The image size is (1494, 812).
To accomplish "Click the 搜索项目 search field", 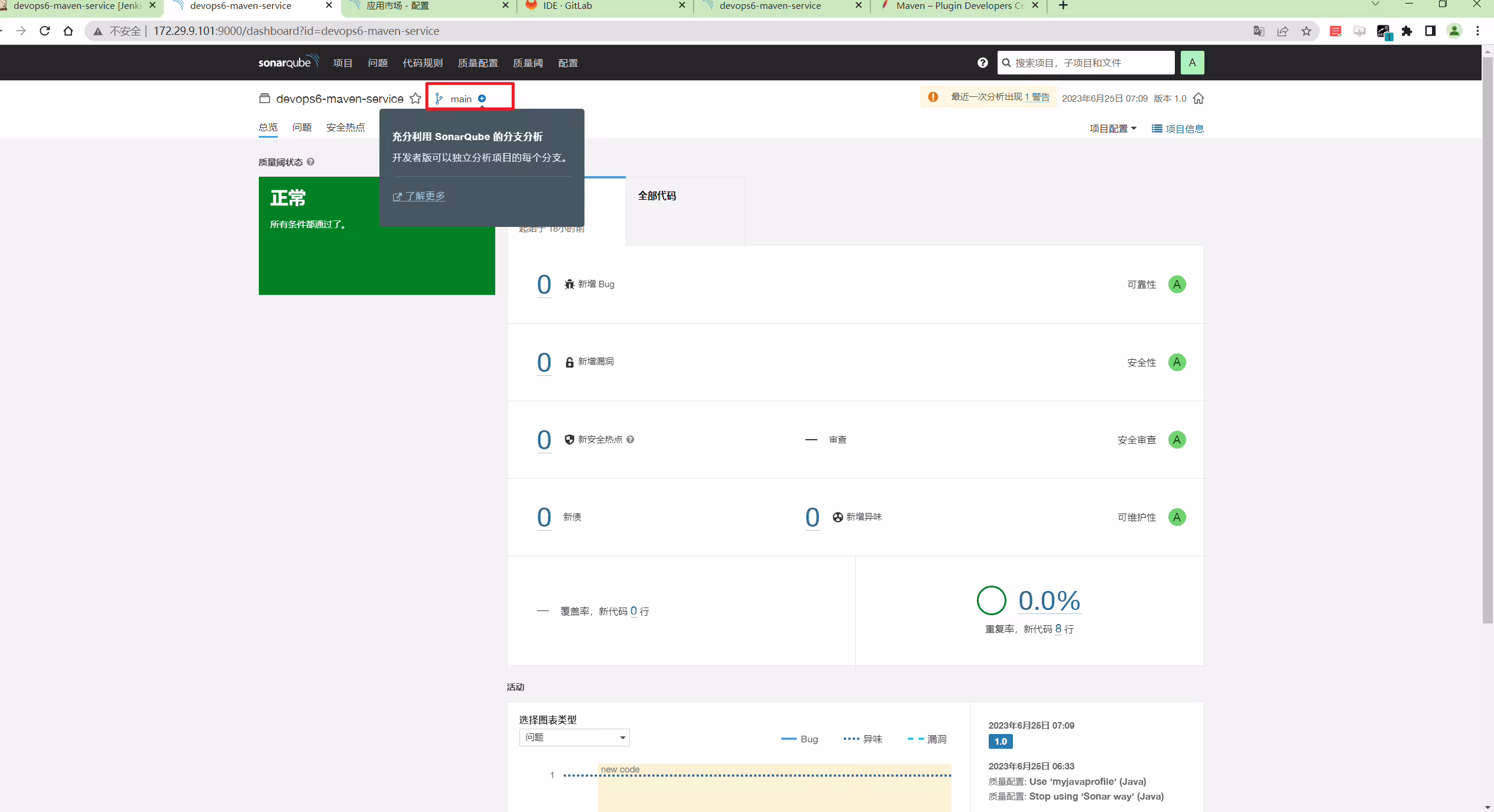I will (1086, 63).
